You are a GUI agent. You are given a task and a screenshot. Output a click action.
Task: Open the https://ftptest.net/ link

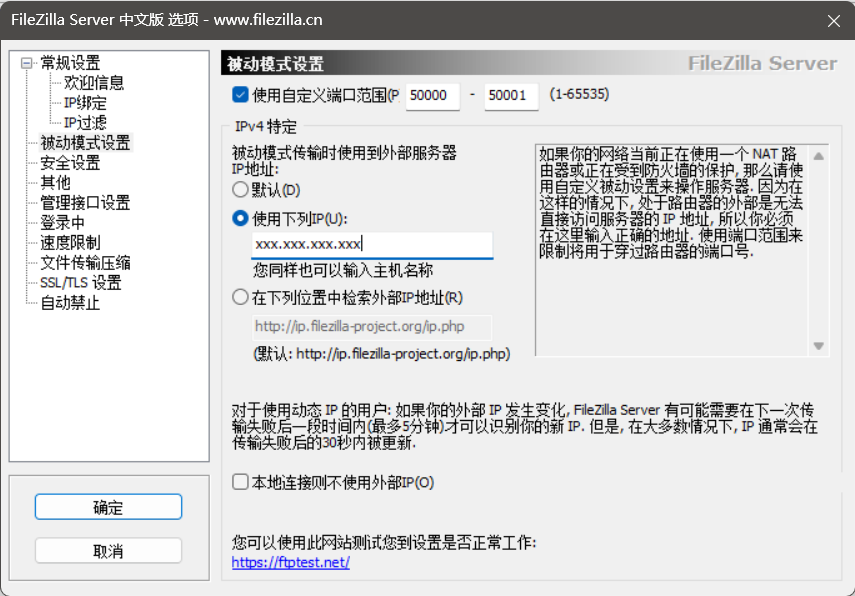coord(290,562)
